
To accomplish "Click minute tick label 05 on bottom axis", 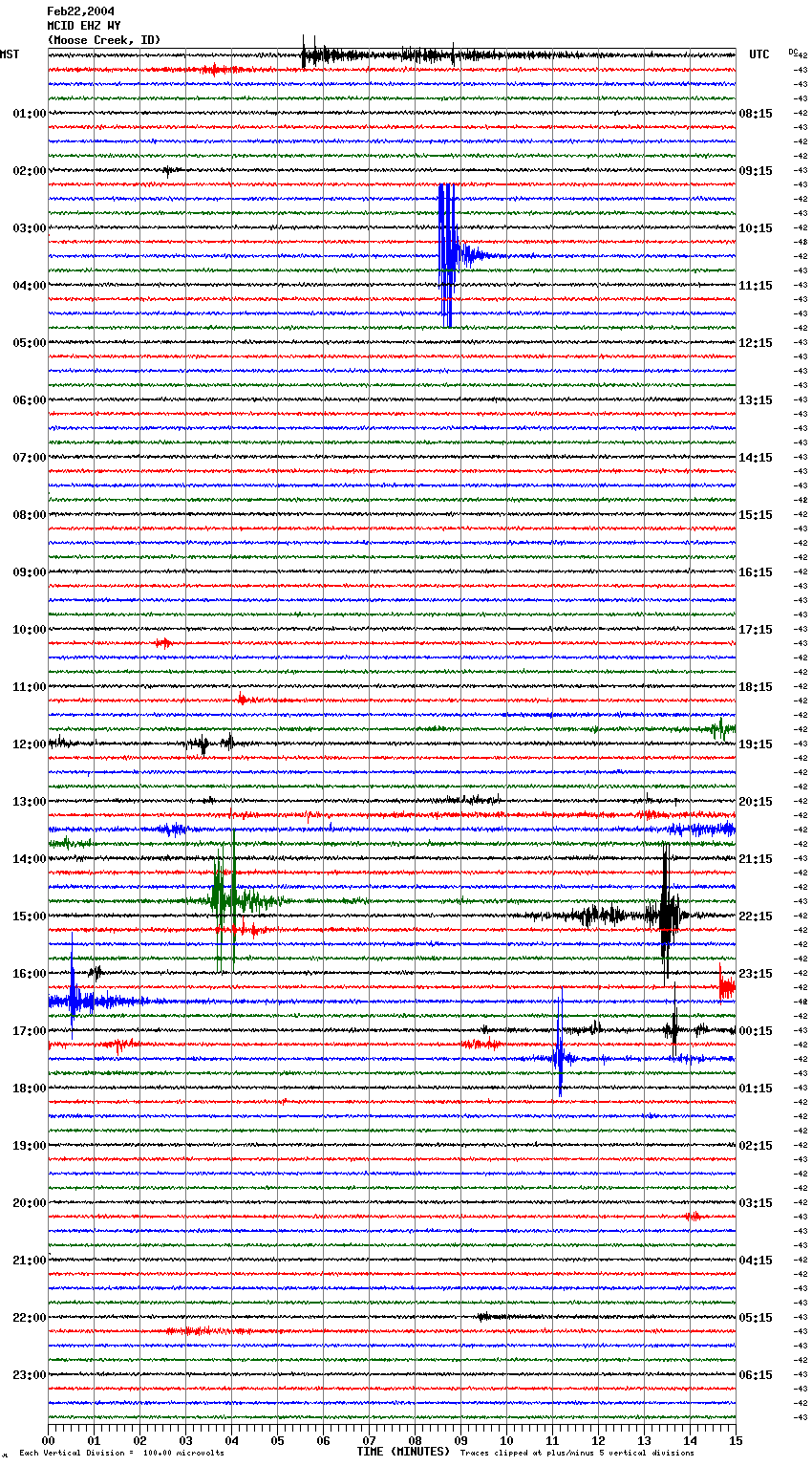I will click(x=277, y=1440).
